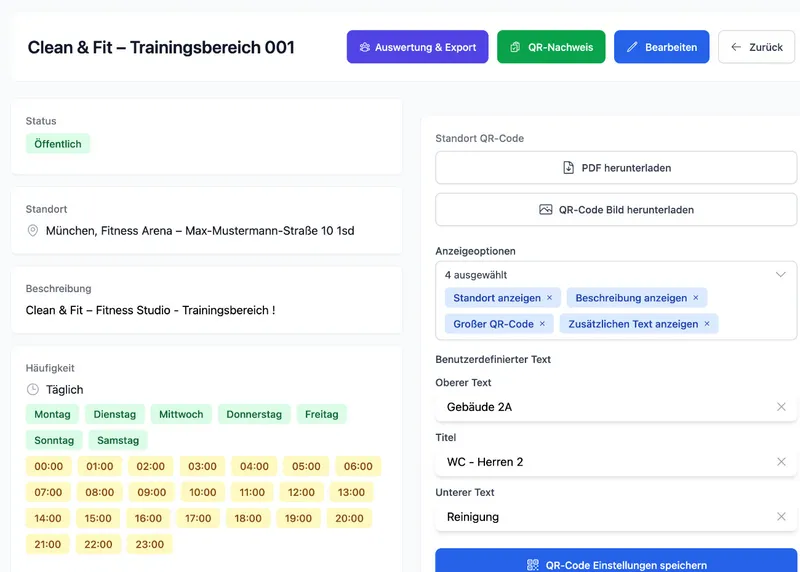Open Auswertung & Export
Viewport: 800px width, 572px height.
coord(417,47)
